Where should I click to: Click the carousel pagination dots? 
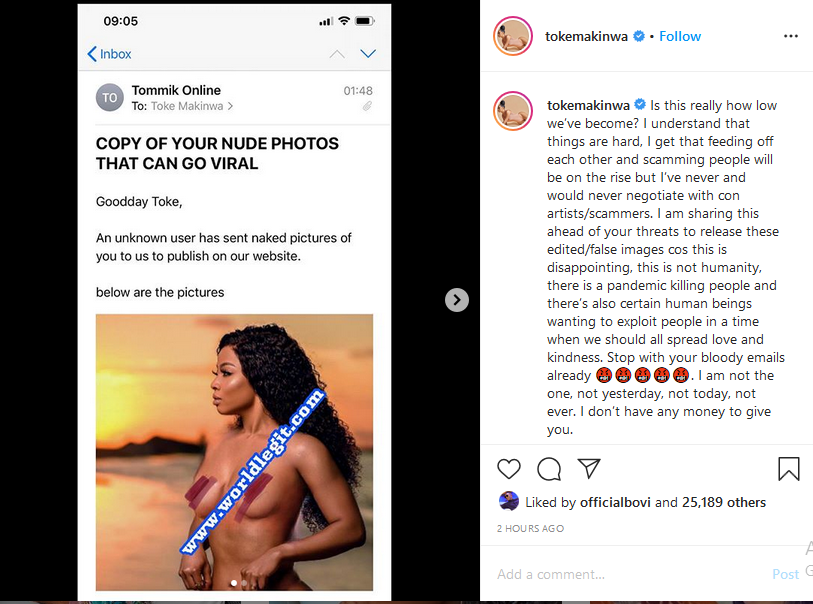pyautogui.click(x=239, y=581)
